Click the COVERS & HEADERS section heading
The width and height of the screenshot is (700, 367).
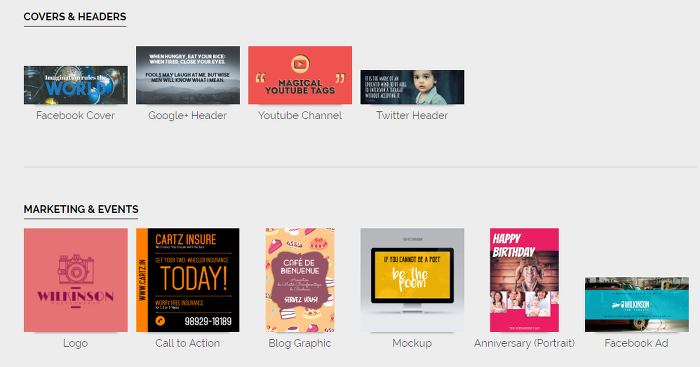(75, 17)
